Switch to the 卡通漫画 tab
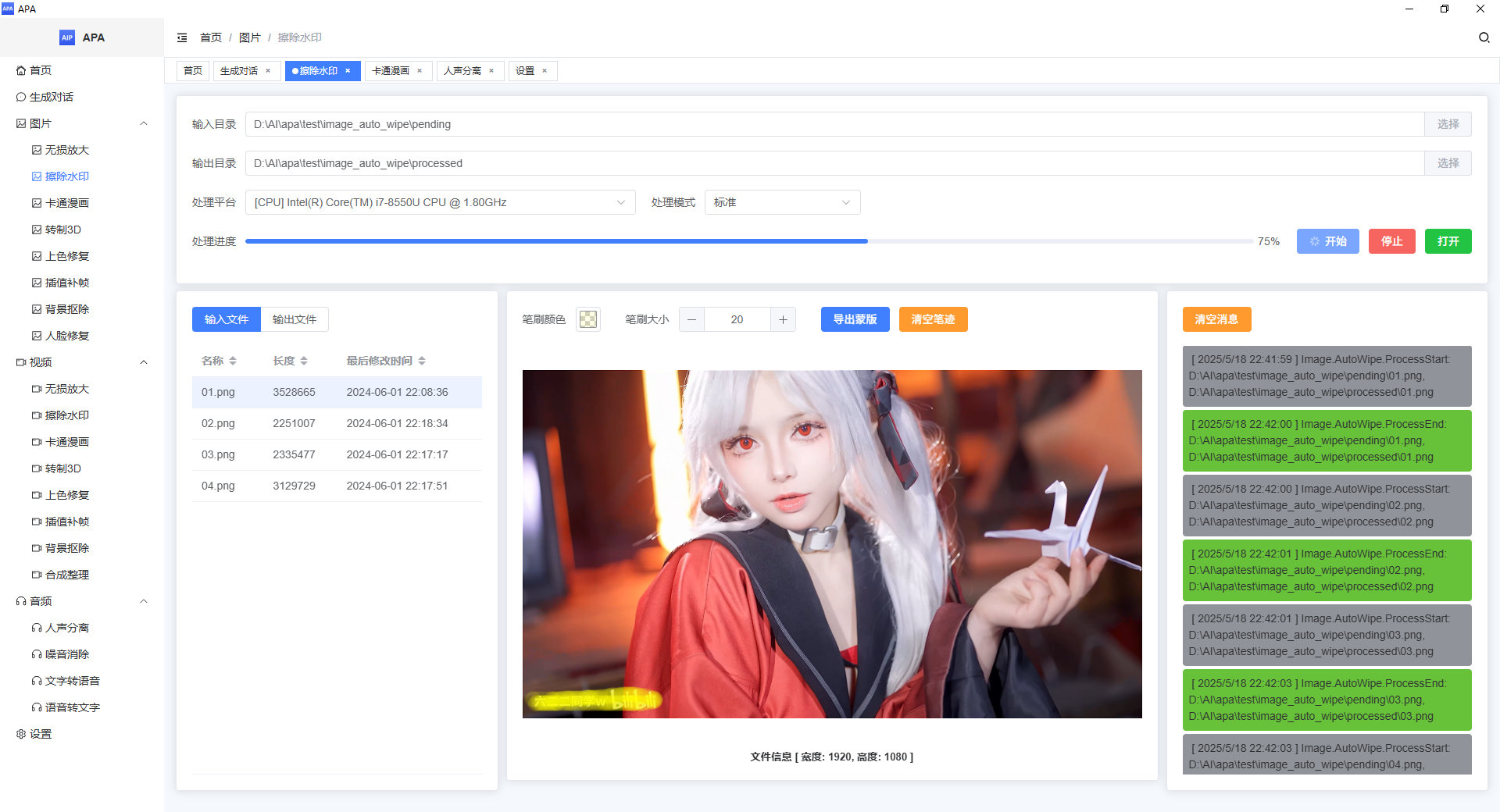Viewport: 1500px width, 812px height. point(391,71)
